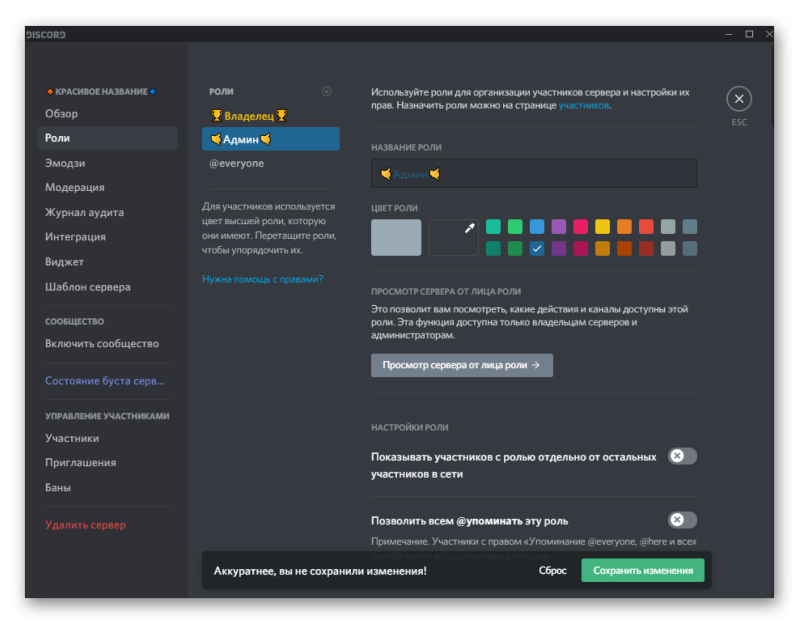Choose the teal color swatch in top row
Screen dimensions: 800x624
(x=493, y=226)
